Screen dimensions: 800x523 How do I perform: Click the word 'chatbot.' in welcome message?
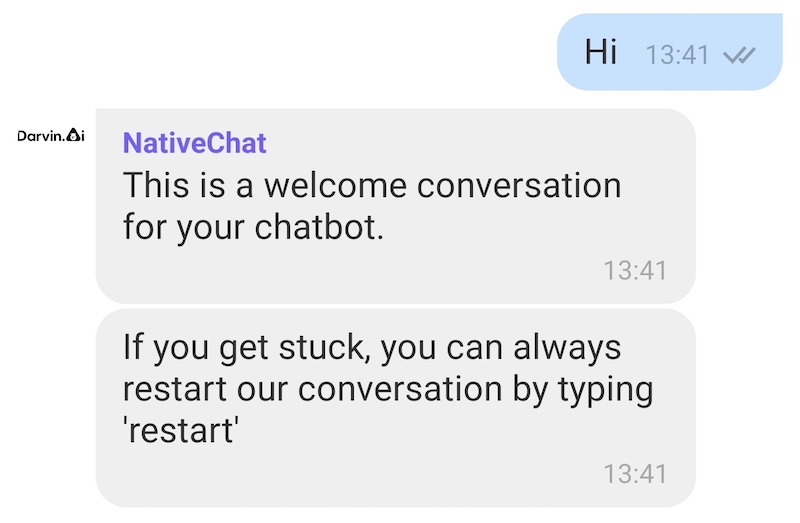319,227
